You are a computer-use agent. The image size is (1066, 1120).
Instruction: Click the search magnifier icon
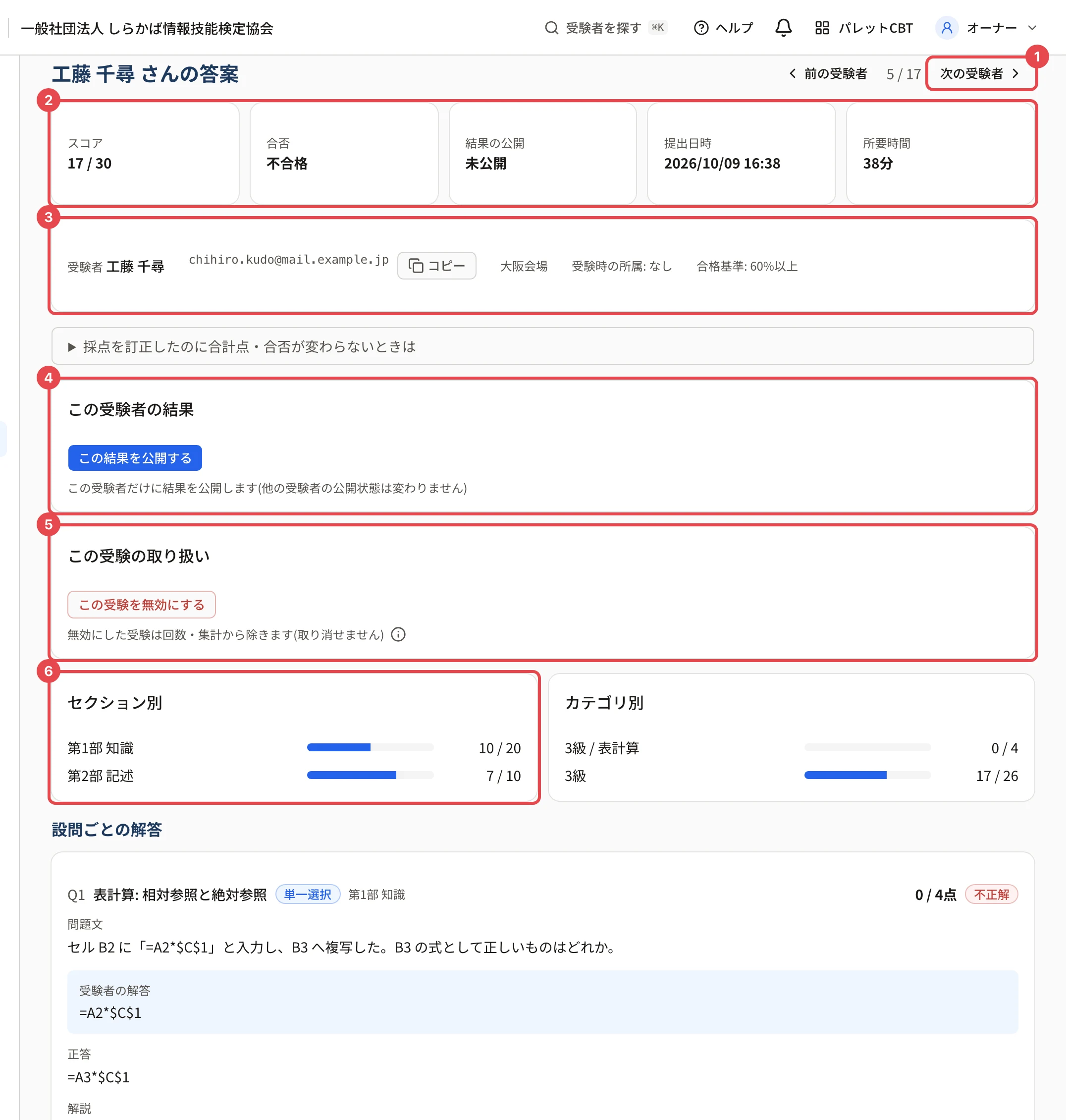tap(551, 28)
